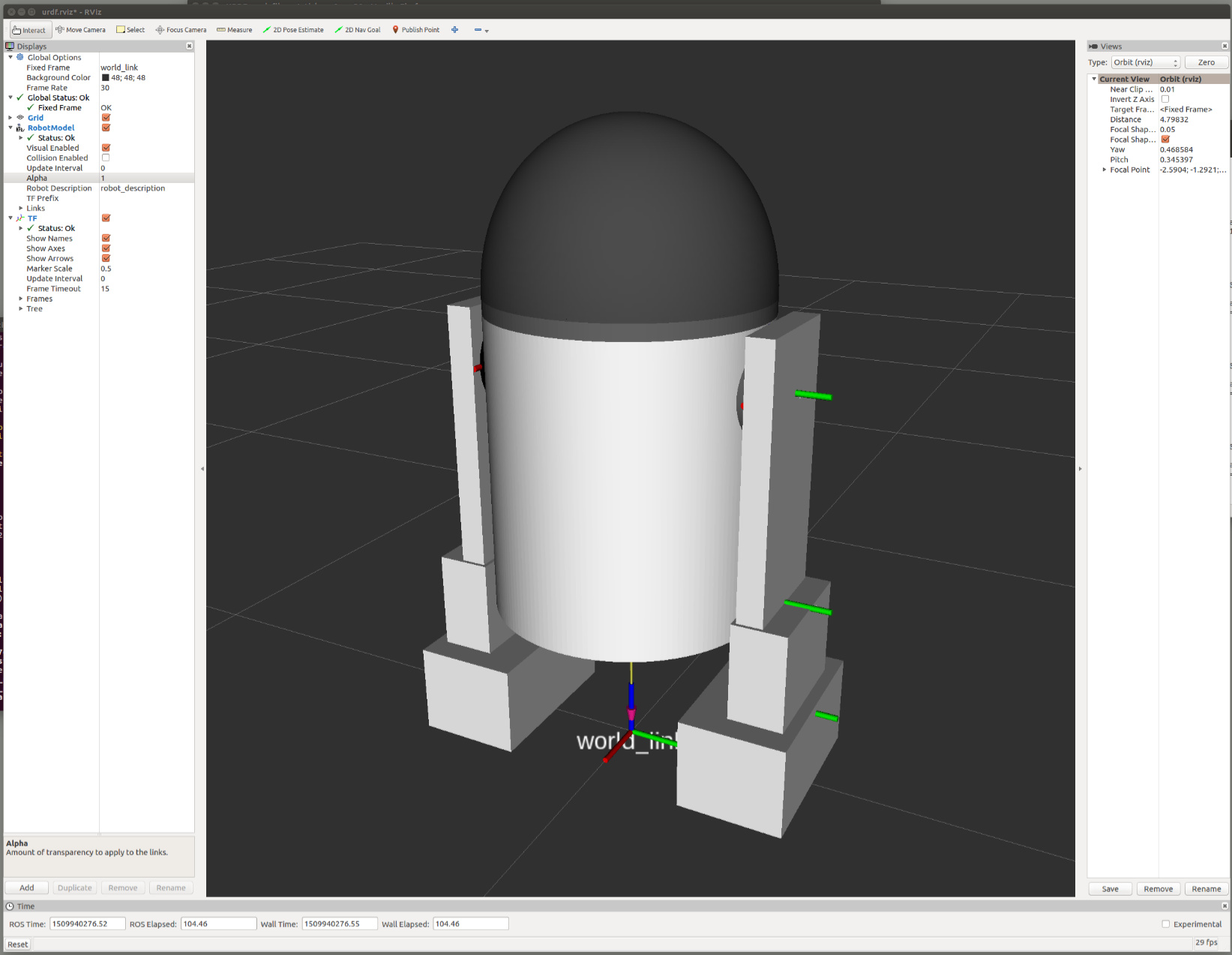This screenshot has height=955, width=1232.
Task: Click the Background Color swatch
Action: pyautogui.click(x=106, y=78)
